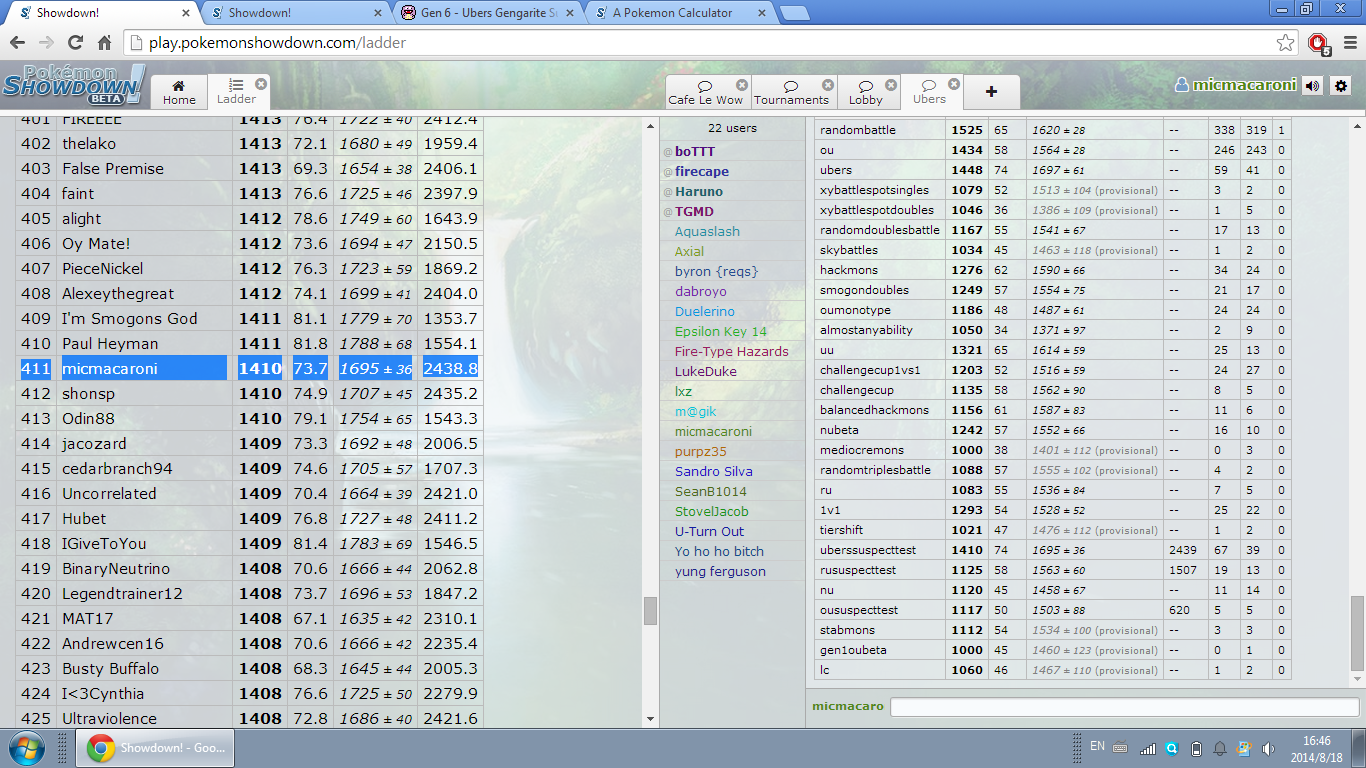Close the A Pokemon Calculator browser tab
The width and height of the screenshot is (1366, 768).
coord(762,13)
